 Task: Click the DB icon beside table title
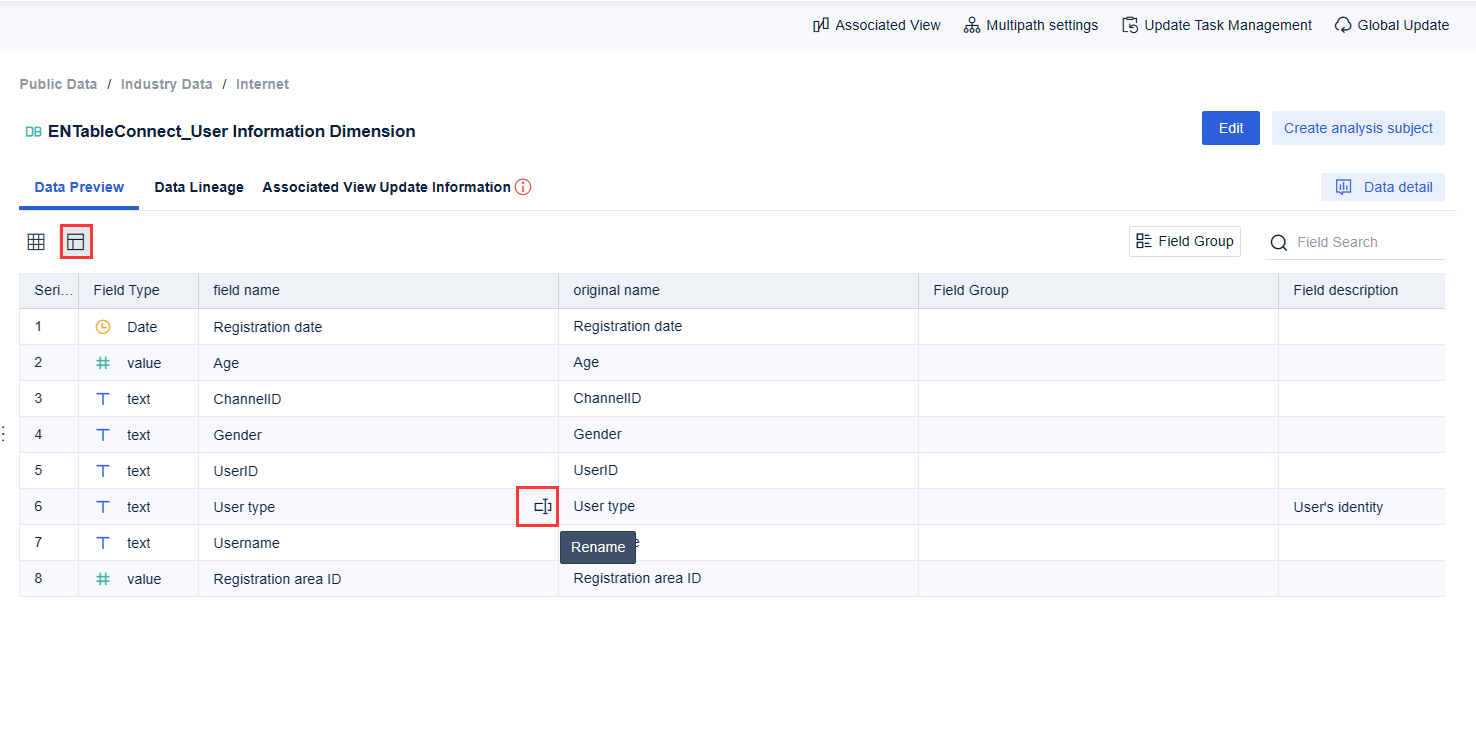click(33, 132)
